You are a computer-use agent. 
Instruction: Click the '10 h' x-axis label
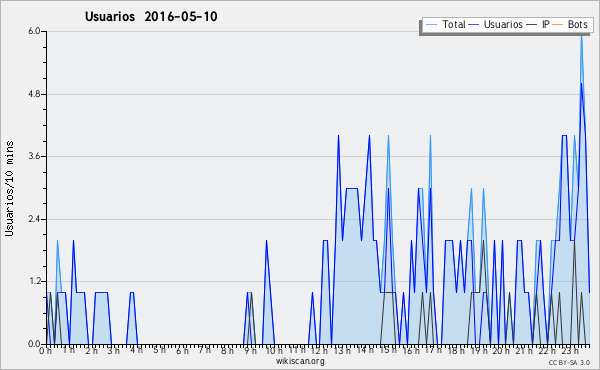click(x=274, y=351)
